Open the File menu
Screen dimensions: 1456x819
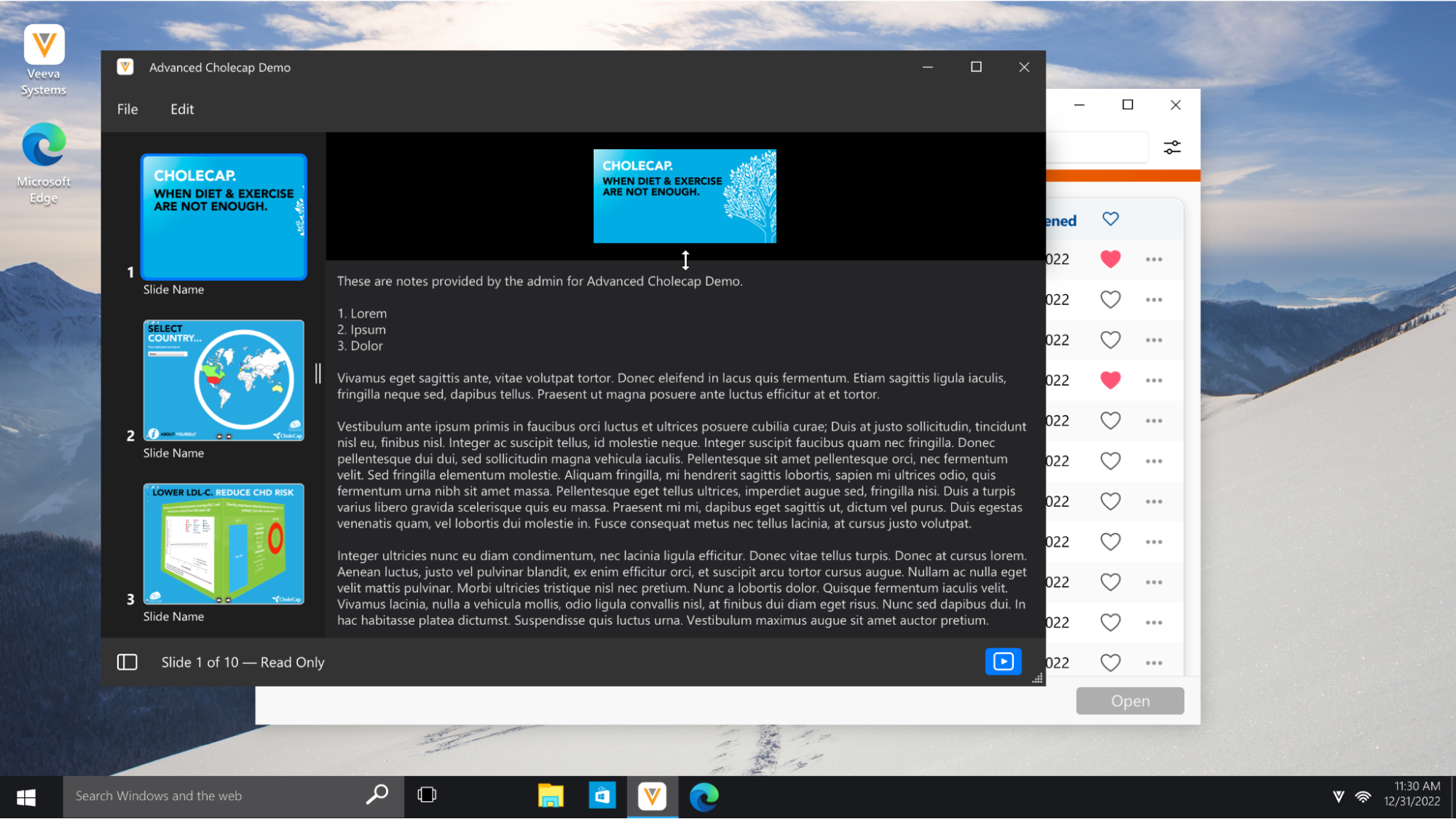(127, 109)
